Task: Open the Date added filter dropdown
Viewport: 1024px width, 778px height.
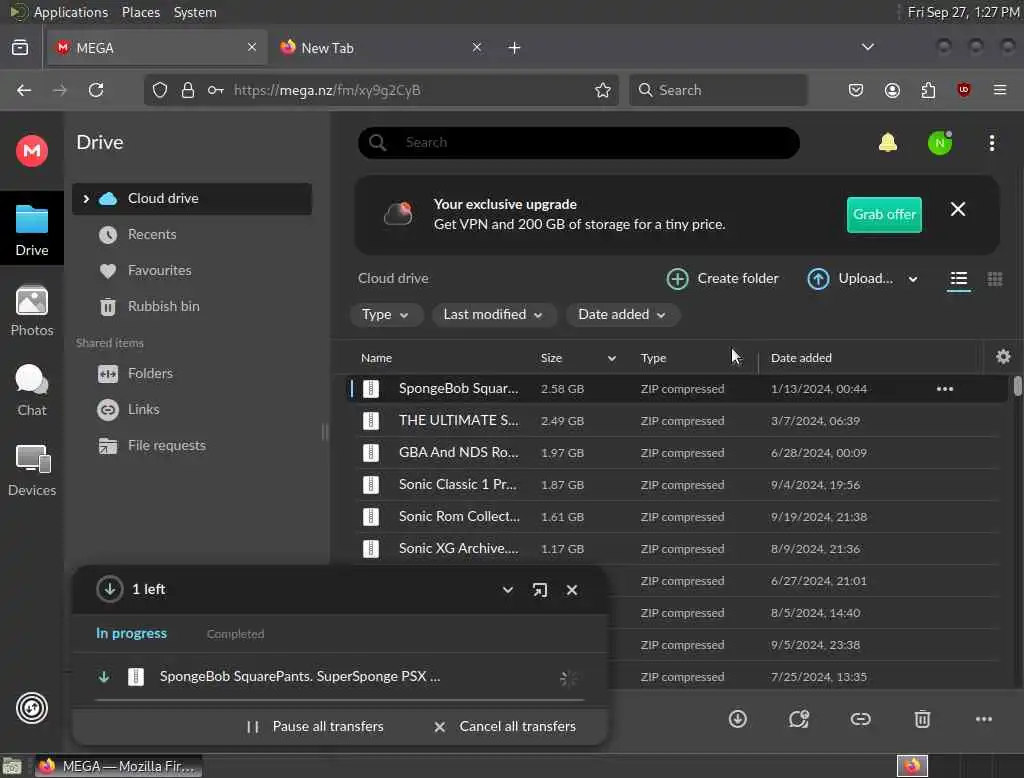Action: (622, 315)
